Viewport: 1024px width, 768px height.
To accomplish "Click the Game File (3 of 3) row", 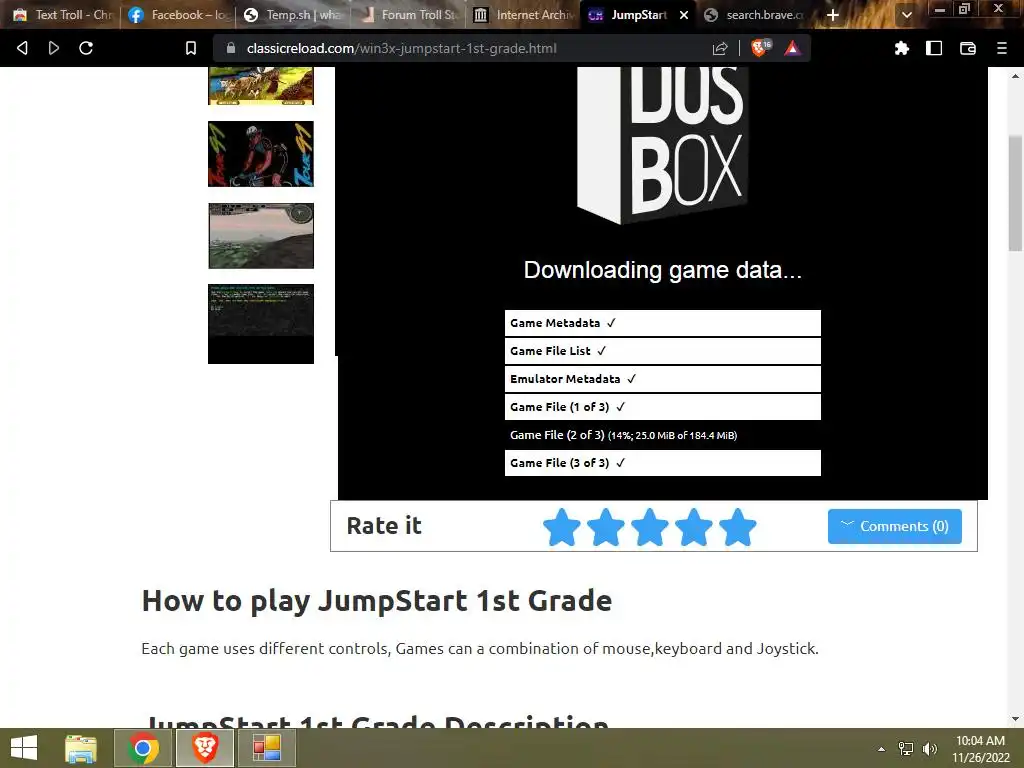I will pos(662,463).
